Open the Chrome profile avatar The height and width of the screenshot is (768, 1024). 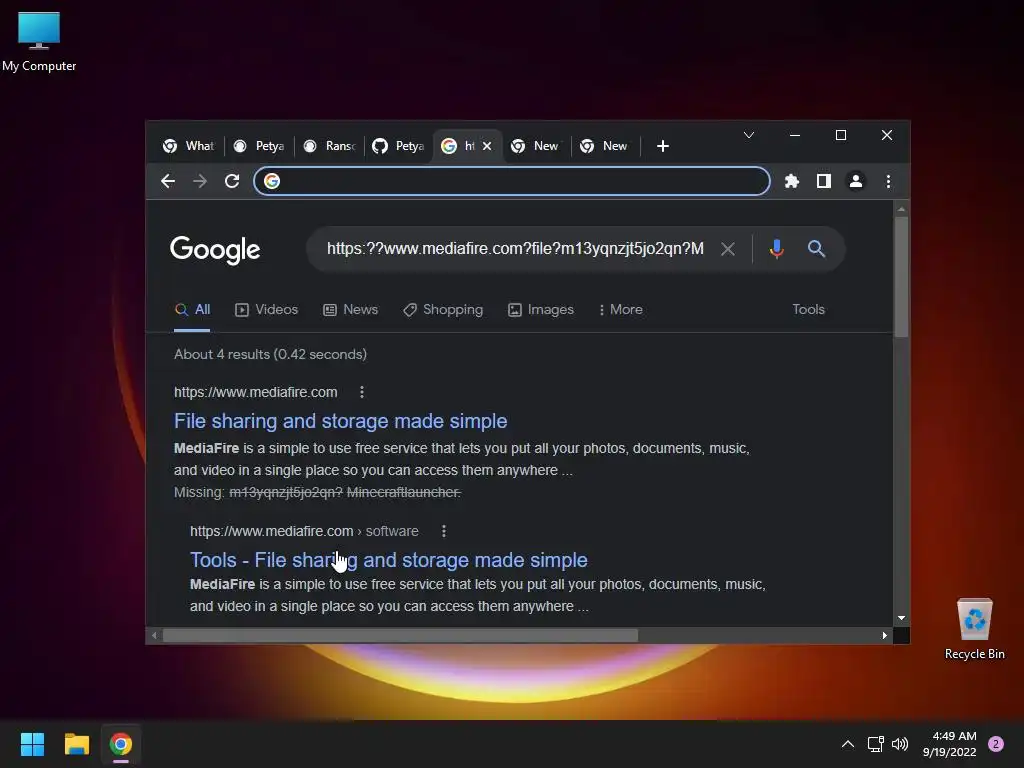click(856, 181)
